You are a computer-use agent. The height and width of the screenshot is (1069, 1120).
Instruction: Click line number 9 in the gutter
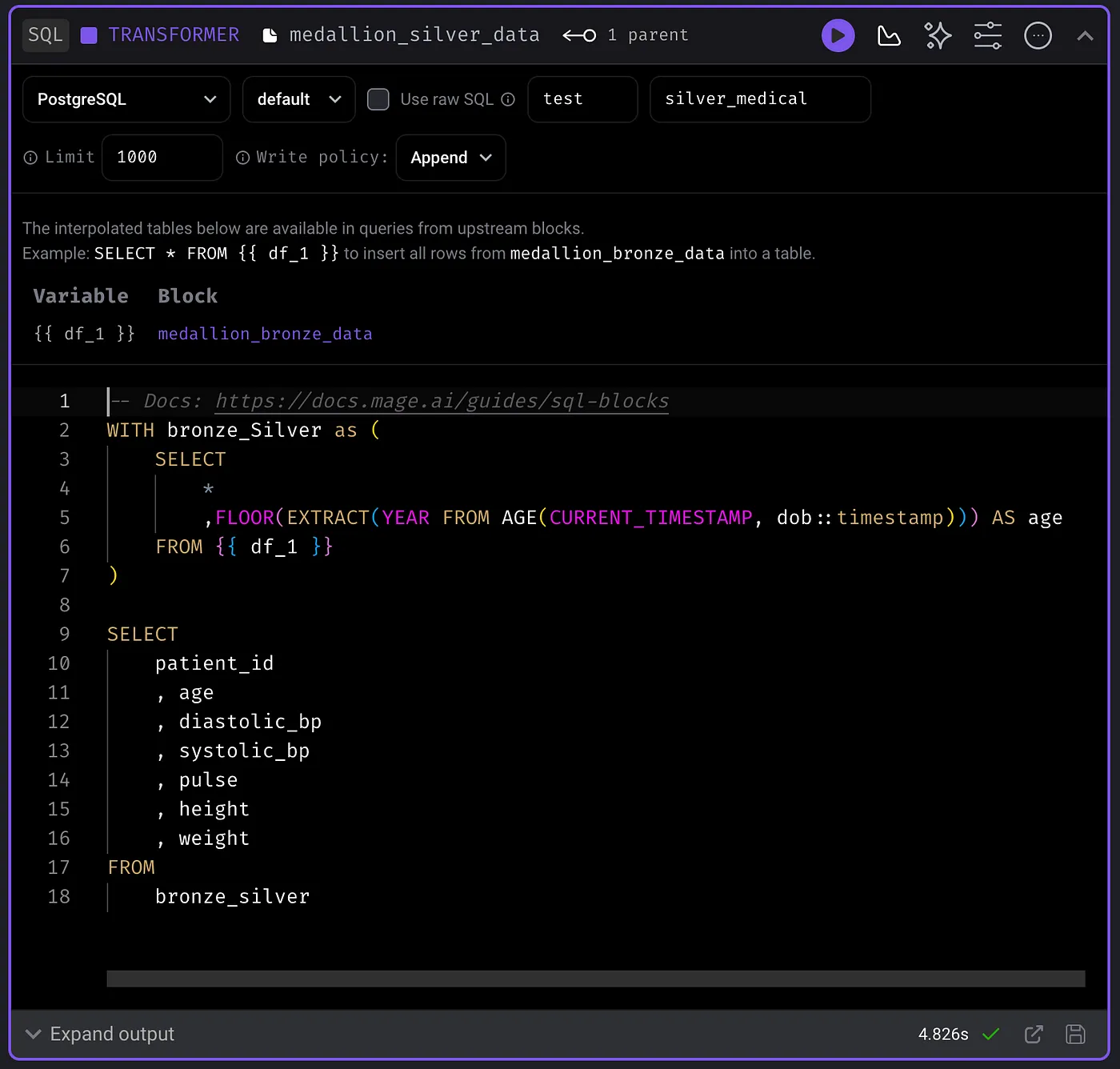[x=64, y=635]
